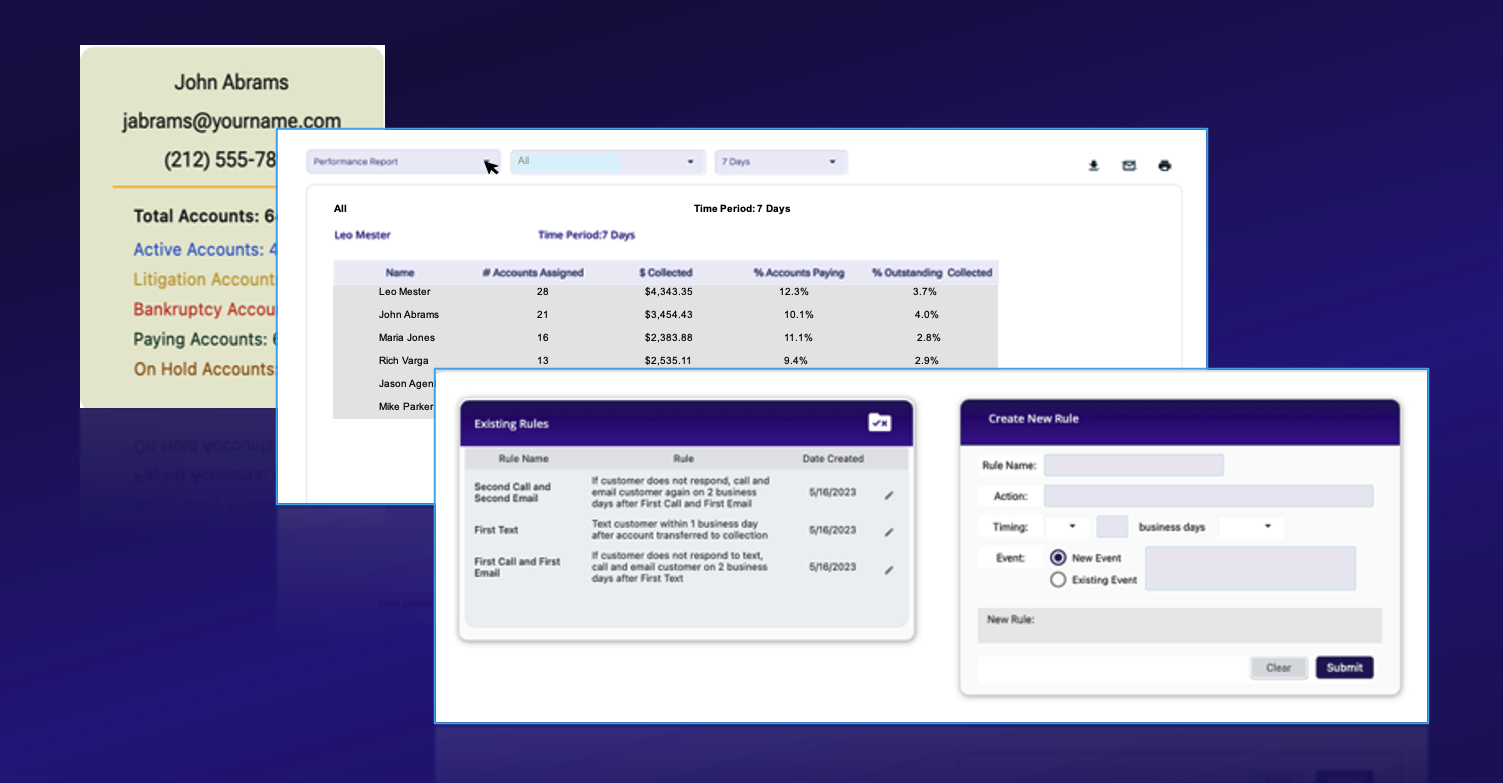Click the 5/16/2023 date of First Text rule
Image resolution: width=1503 pixels, height=783 pixels.
[833, 530]
